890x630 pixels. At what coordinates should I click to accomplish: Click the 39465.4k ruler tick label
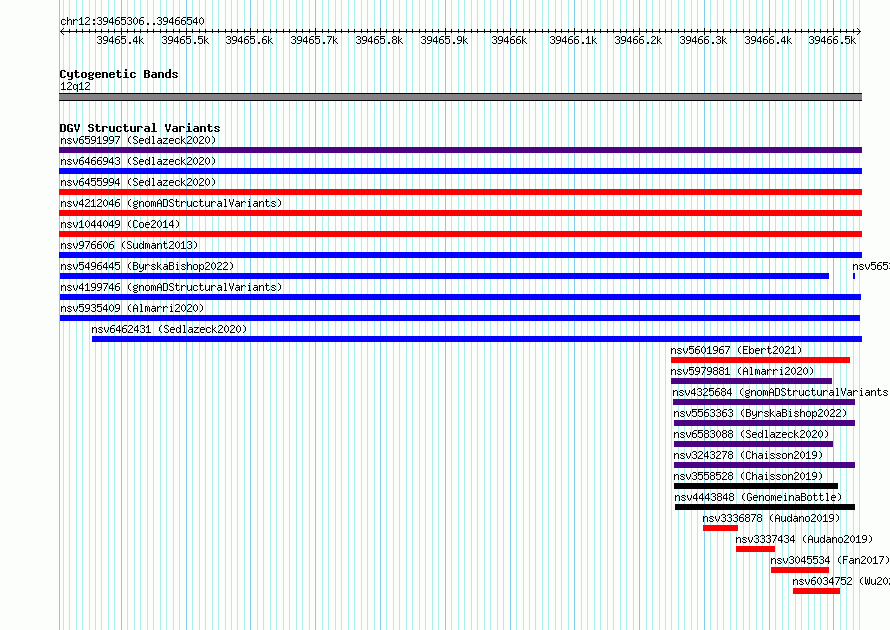pos(120,40)
